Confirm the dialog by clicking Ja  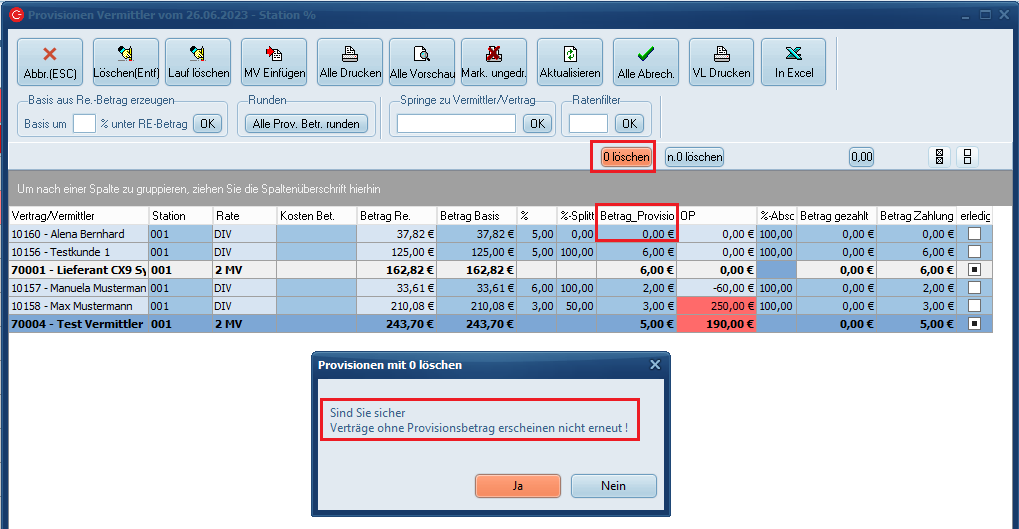pos(518,485)
